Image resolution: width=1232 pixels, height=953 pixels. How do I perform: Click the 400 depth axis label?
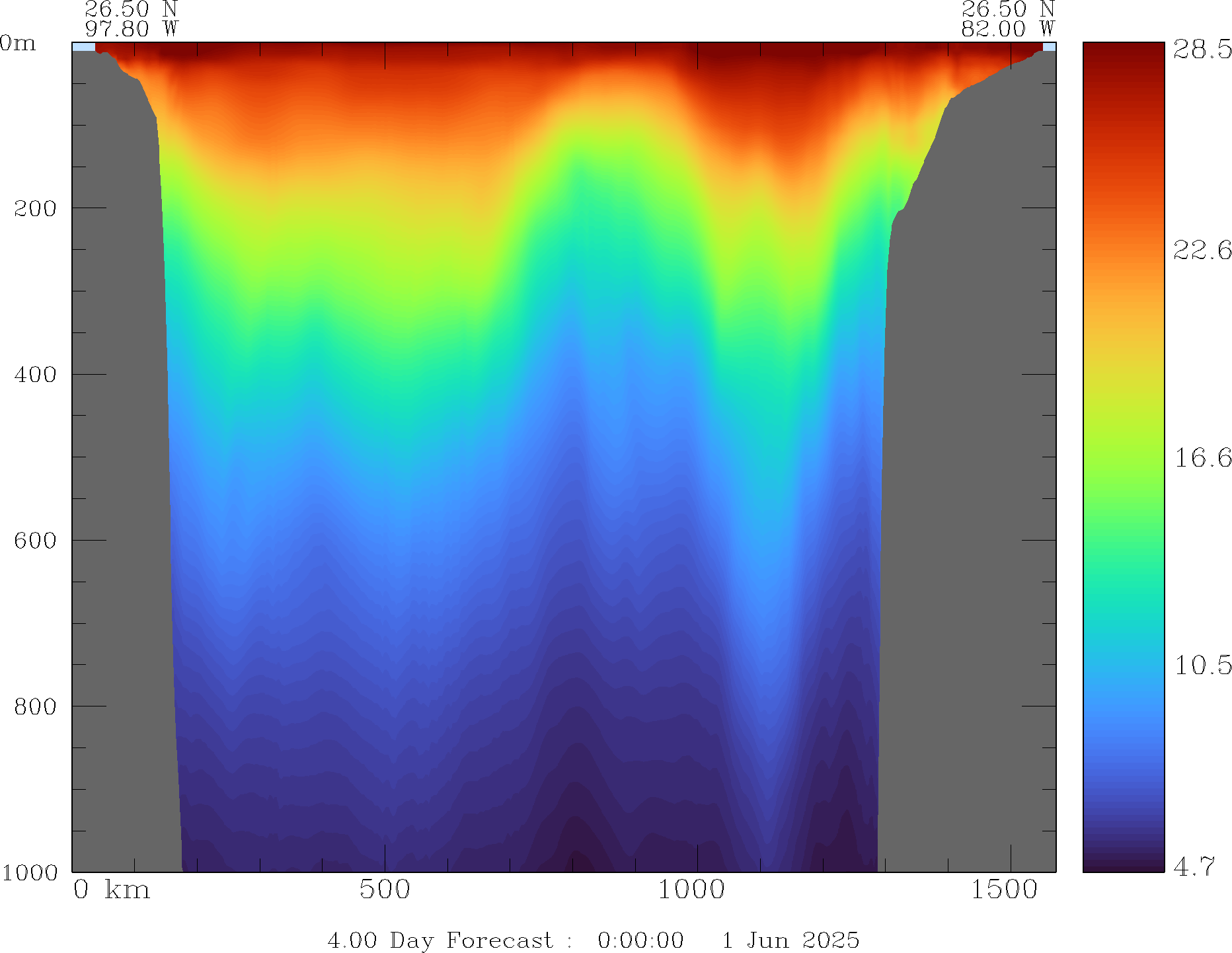tap(35, 375)
